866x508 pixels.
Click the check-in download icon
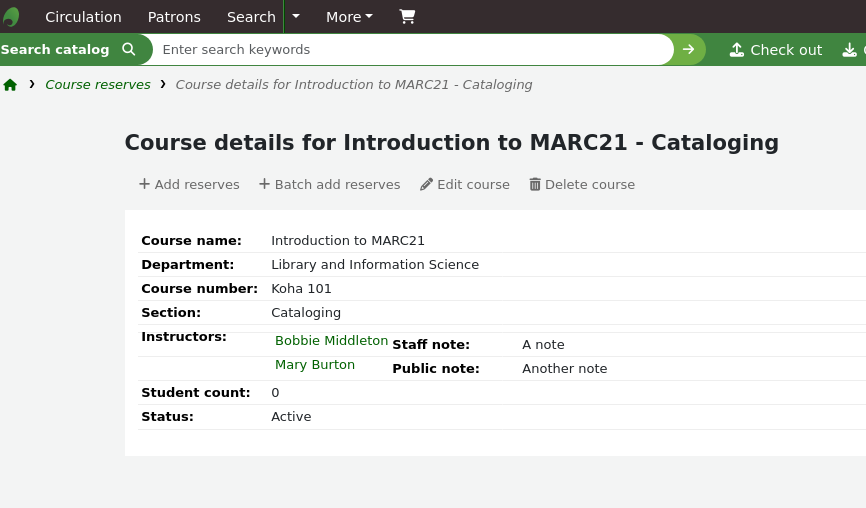click(850, 50)
